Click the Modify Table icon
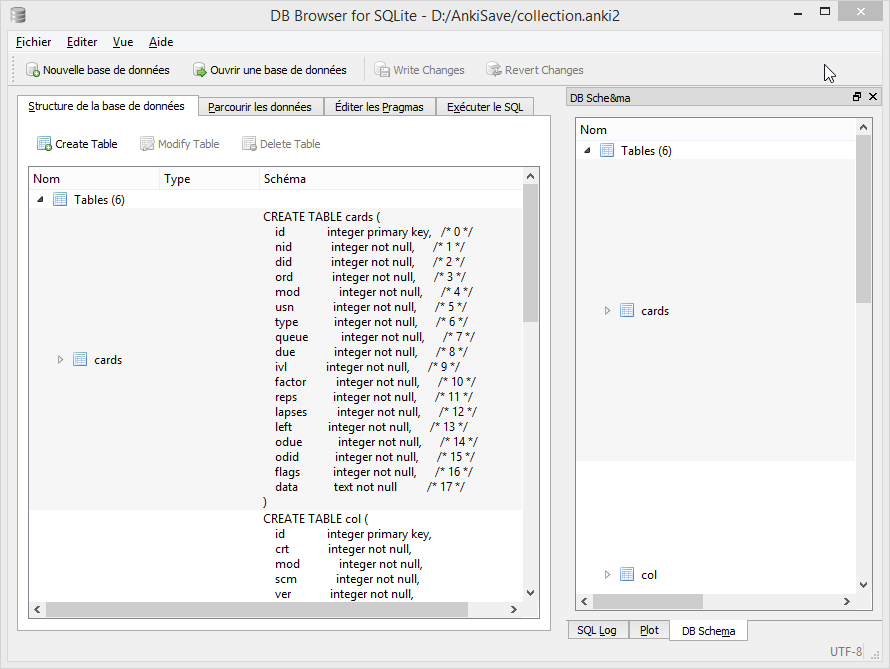 pyautogui.click(x=146, y=143)
